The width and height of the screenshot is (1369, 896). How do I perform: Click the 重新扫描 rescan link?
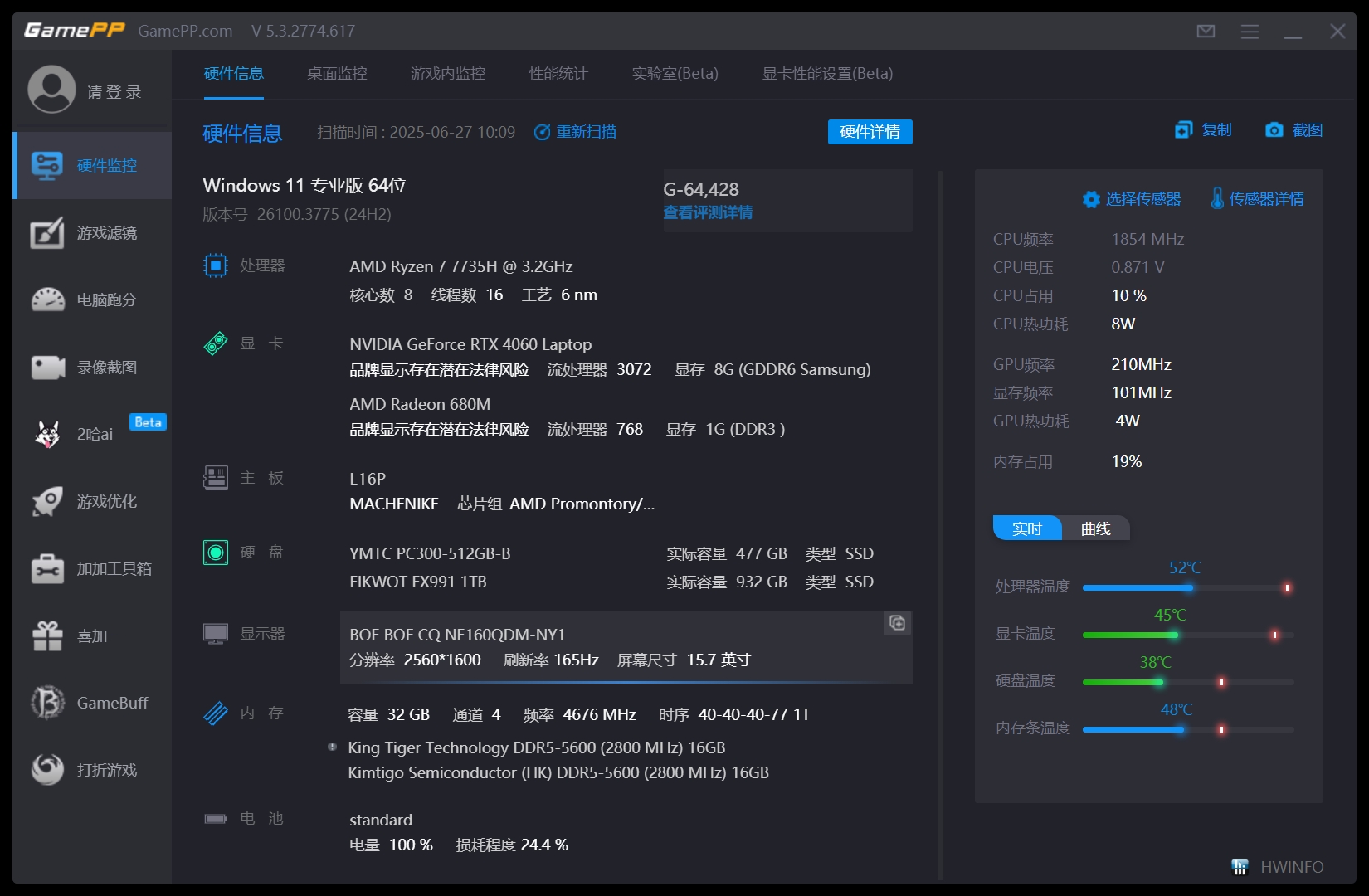[575, 132]
